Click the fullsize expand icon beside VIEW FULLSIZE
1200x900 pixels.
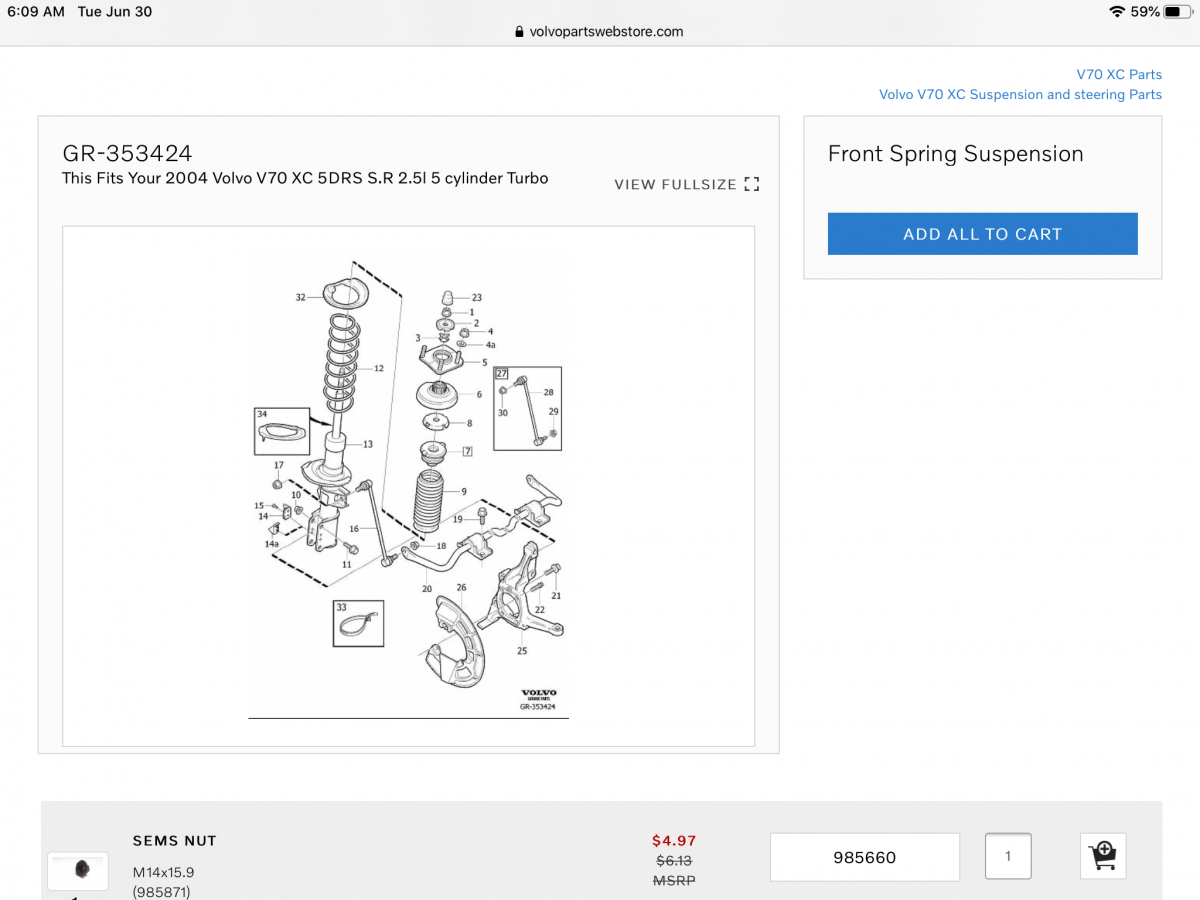pyautogui.click(x=752, y=184)
